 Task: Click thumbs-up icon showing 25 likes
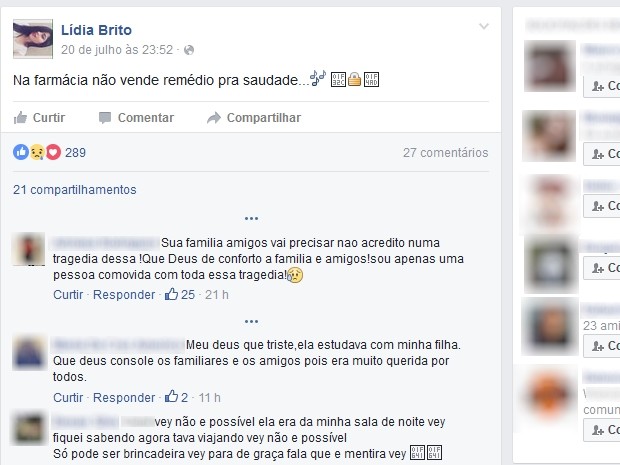(172, 294)
